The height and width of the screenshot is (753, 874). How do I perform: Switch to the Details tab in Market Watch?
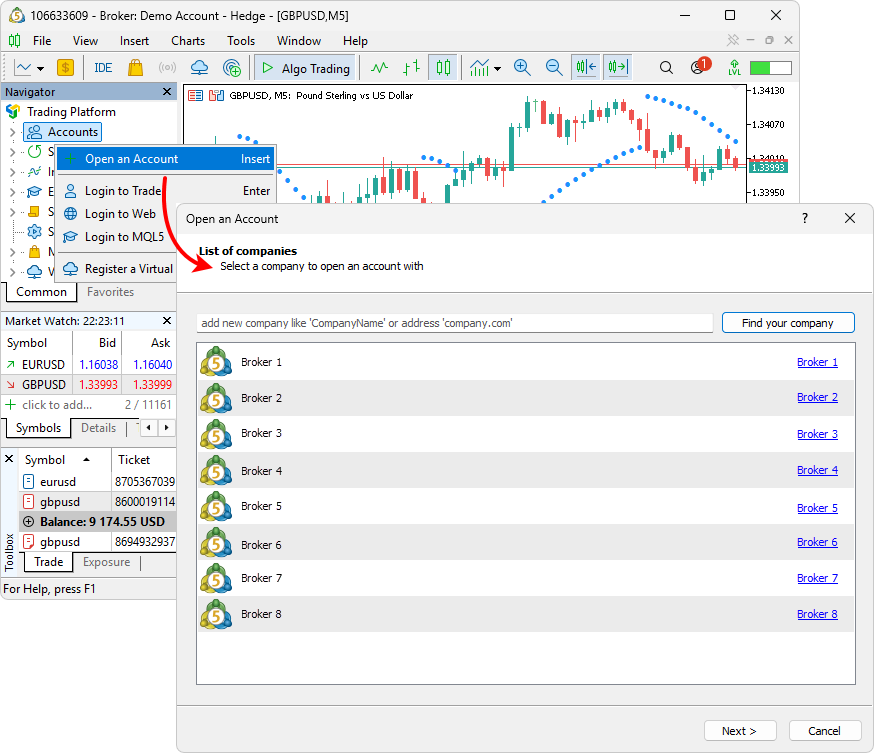click(98, 428)
